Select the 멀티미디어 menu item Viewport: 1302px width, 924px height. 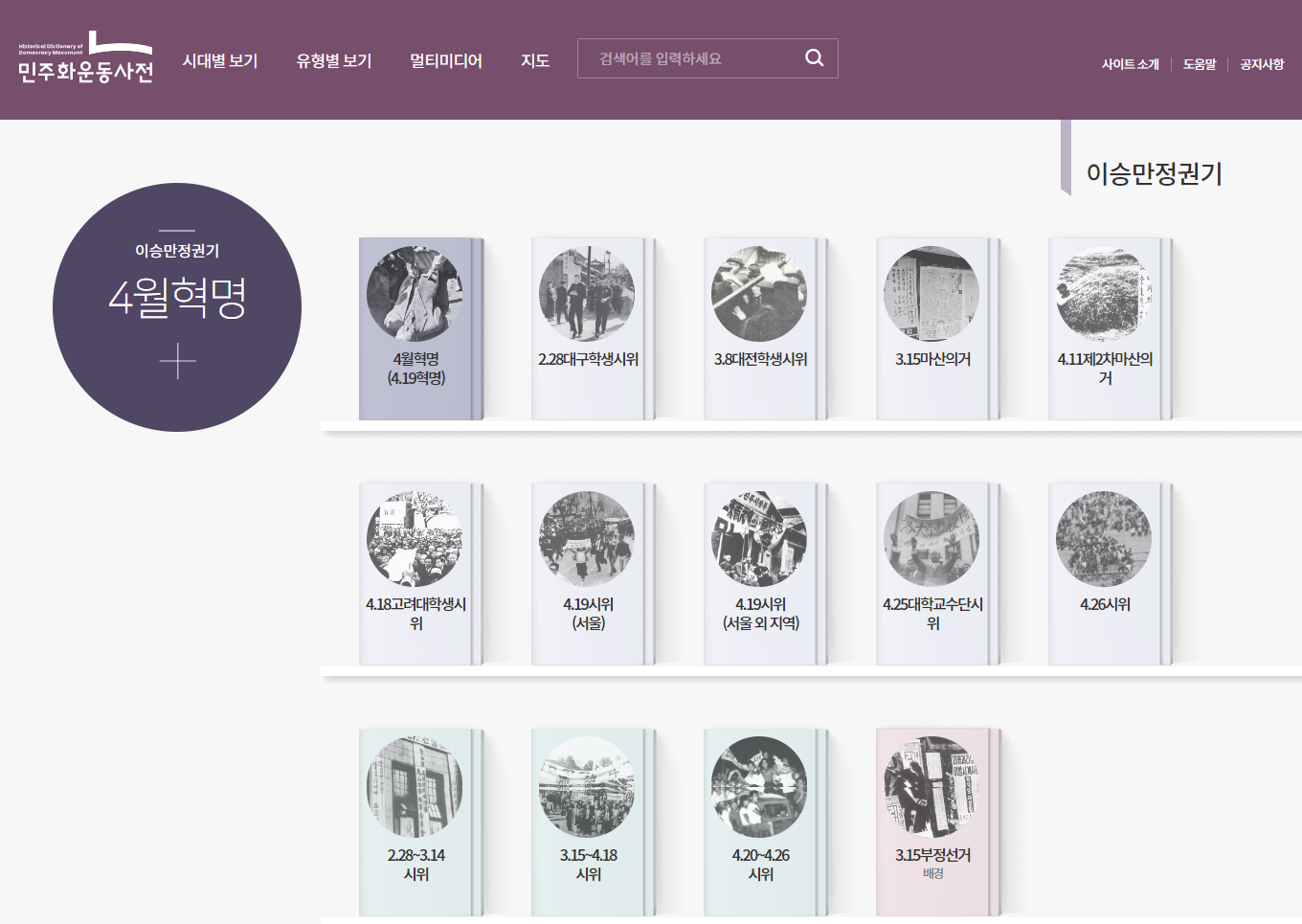tap(445, 60)
